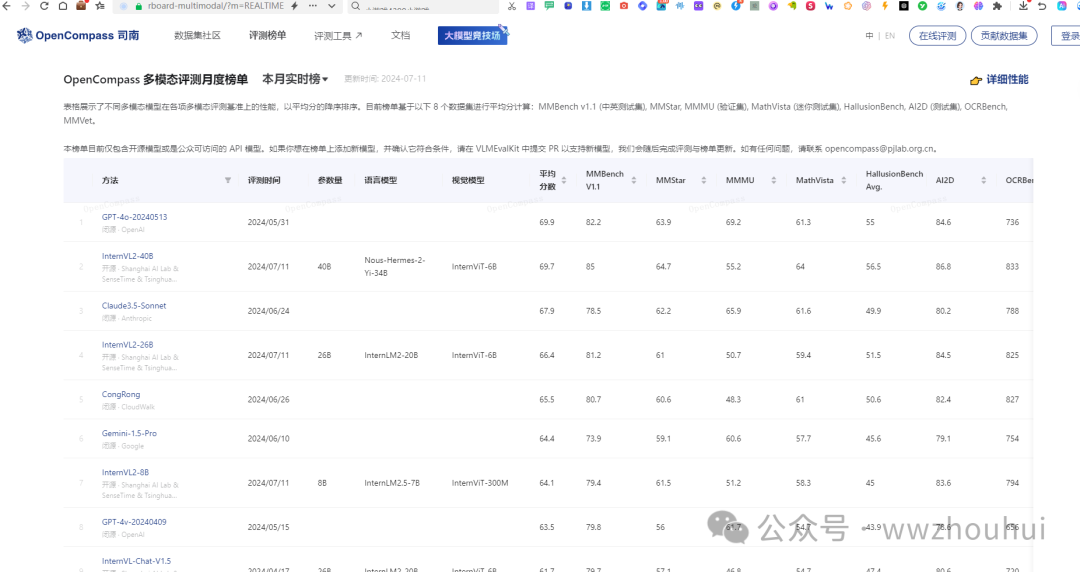Open the green chat bubble extension

click(x=549, y=6)
